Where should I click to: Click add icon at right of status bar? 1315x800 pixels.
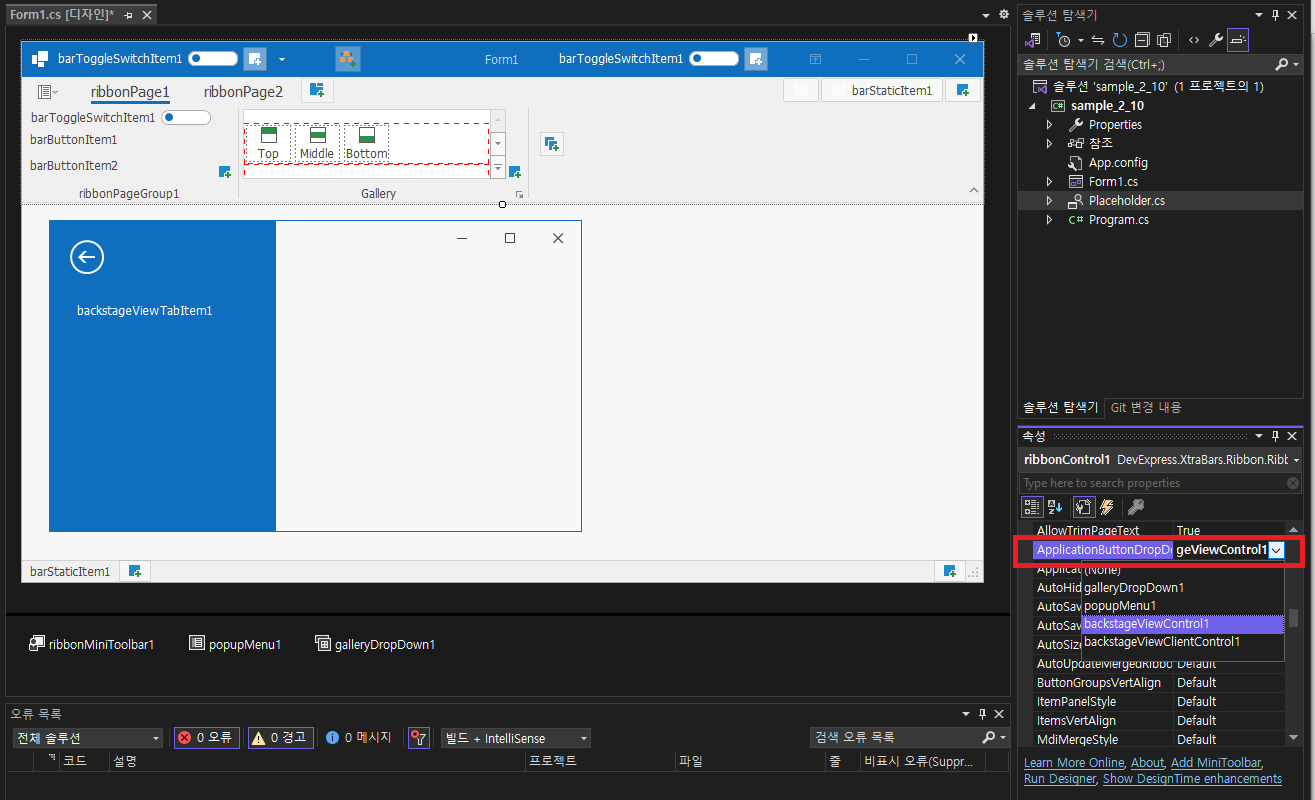tap(950, 572)
